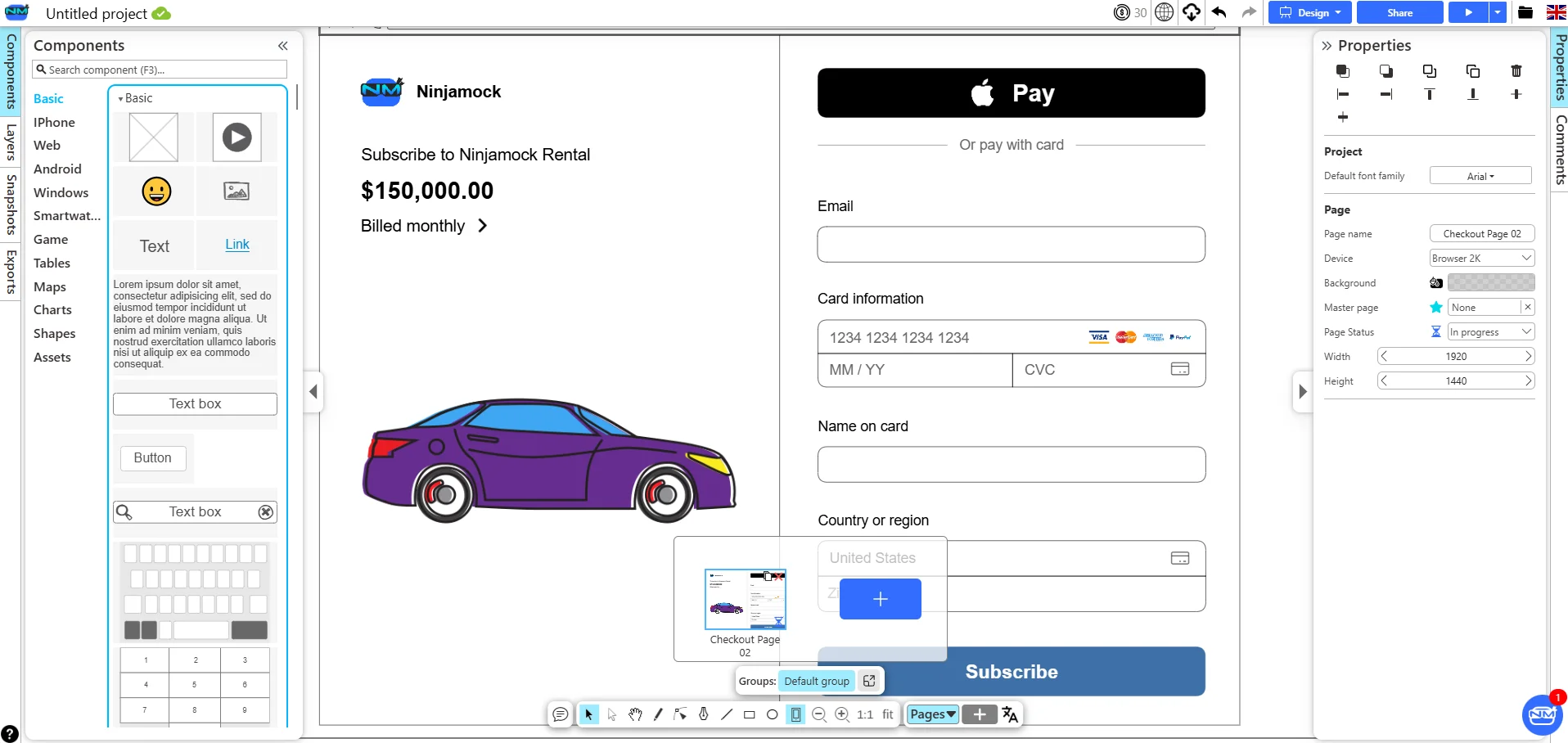Open the Page Status dropdown
Image resolution: width=1568 pixels, height=743 pixels.
pos(1490,332)
